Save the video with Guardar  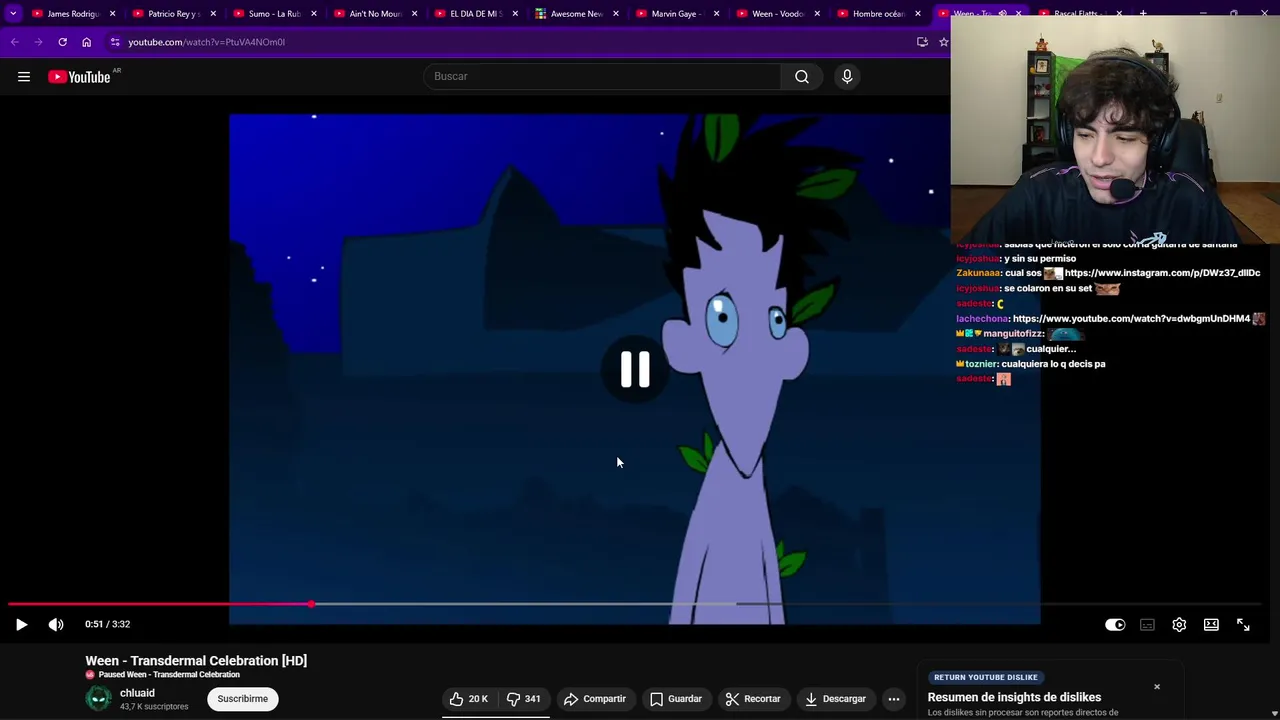click(676, 699)
